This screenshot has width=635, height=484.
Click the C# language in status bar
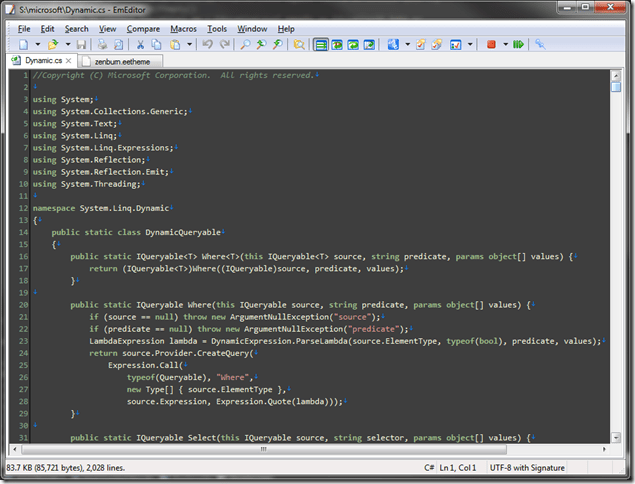click(x=428, y=468)
